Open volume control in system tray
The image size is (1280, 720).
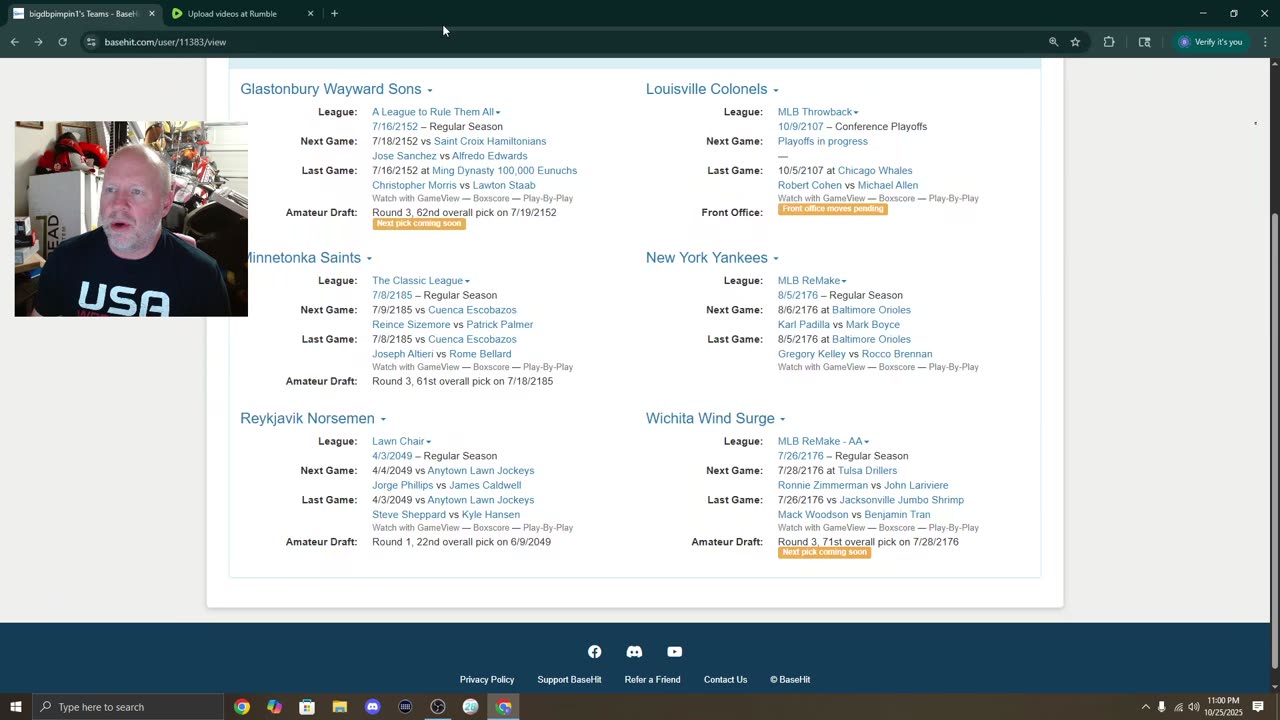[1194, 707]
